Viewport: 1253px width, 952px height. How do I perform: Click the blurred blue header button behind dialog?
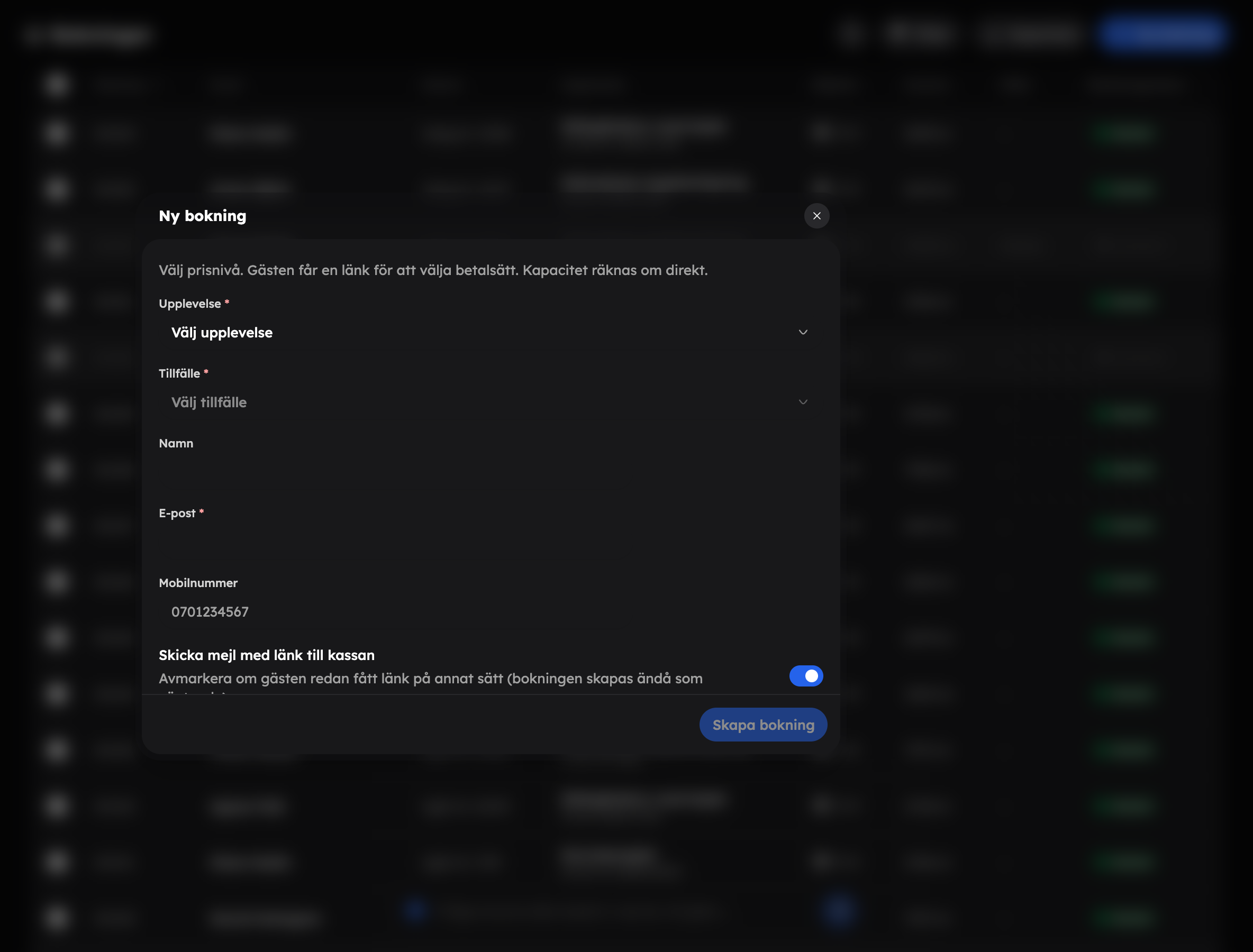tap(1161, 34)
